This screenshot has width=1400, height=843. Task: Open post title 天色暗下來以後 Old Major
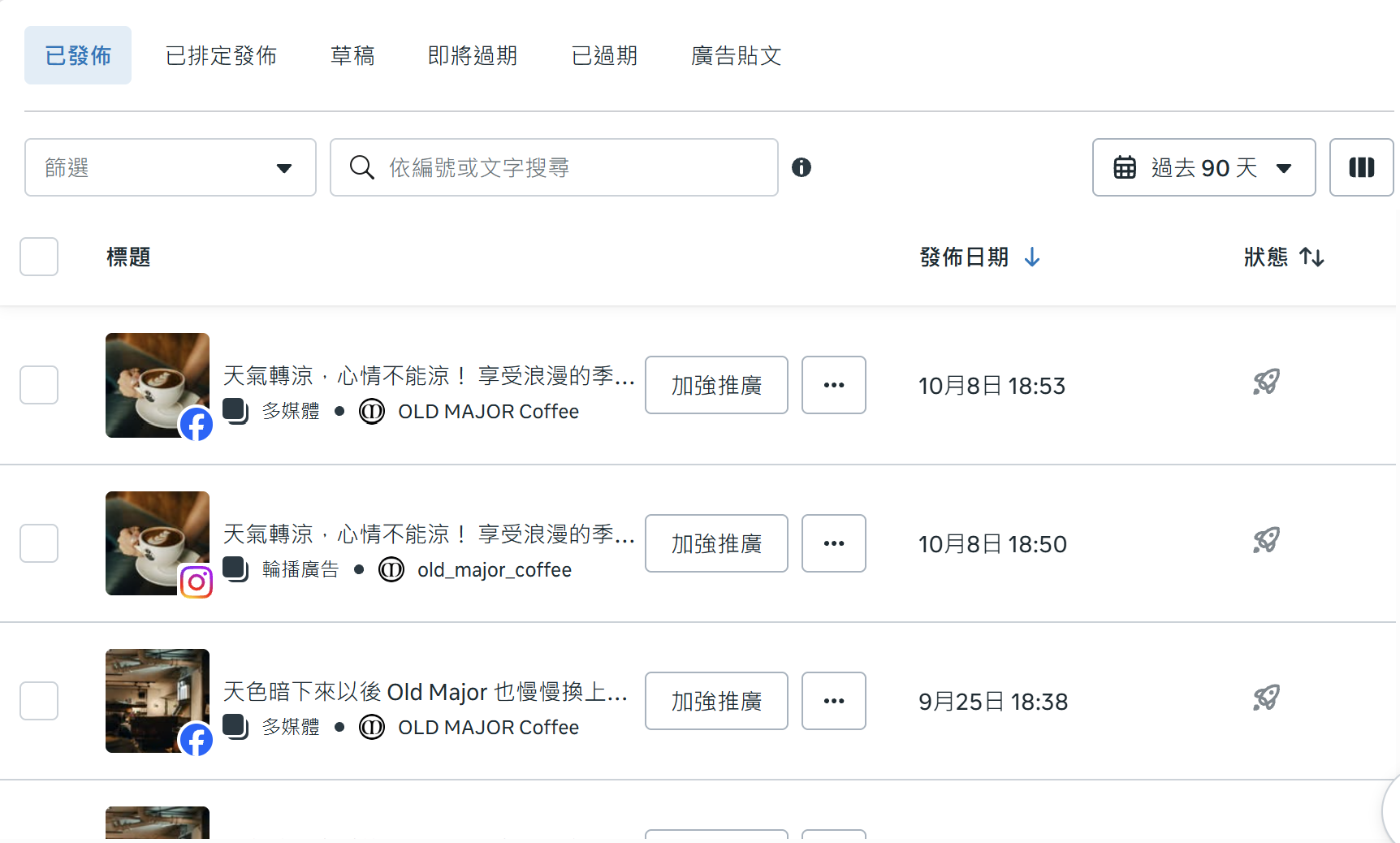(425, 691)
